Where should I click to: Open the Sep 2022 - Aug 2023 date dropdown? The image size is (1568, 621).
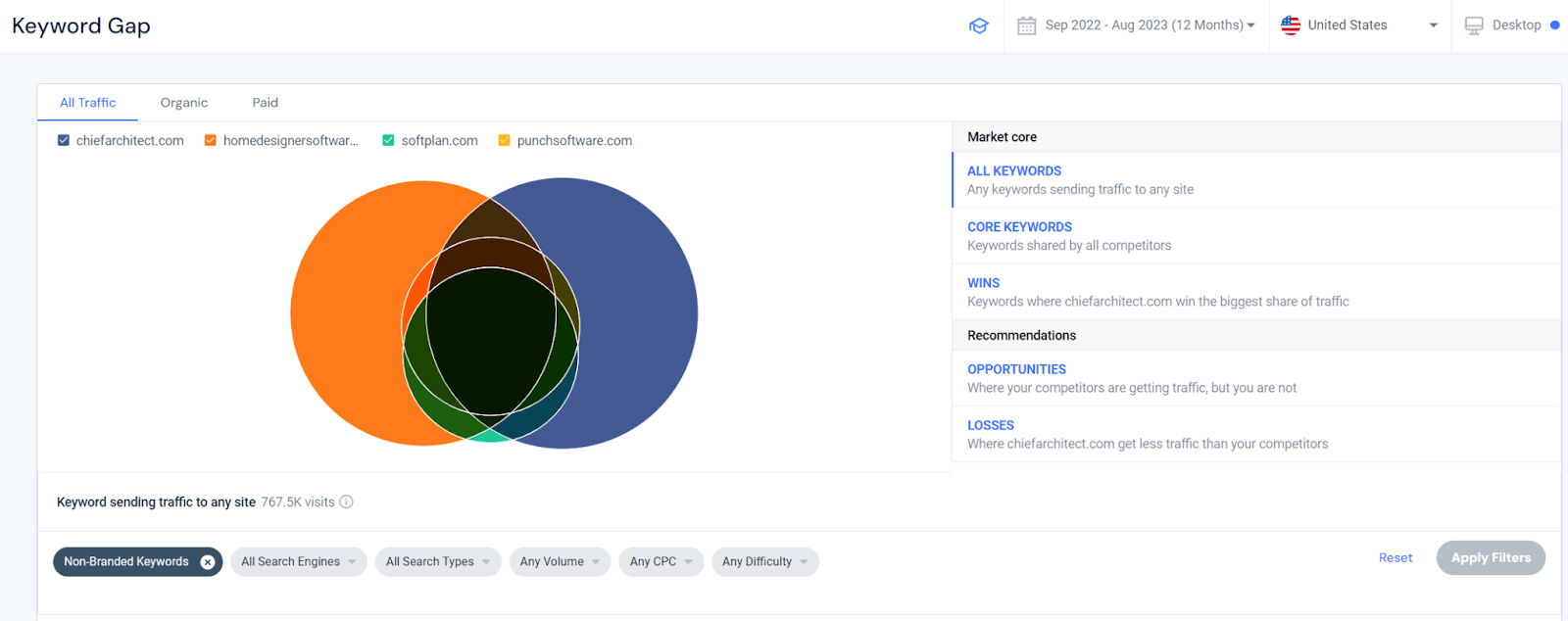tap(1150, 25)
